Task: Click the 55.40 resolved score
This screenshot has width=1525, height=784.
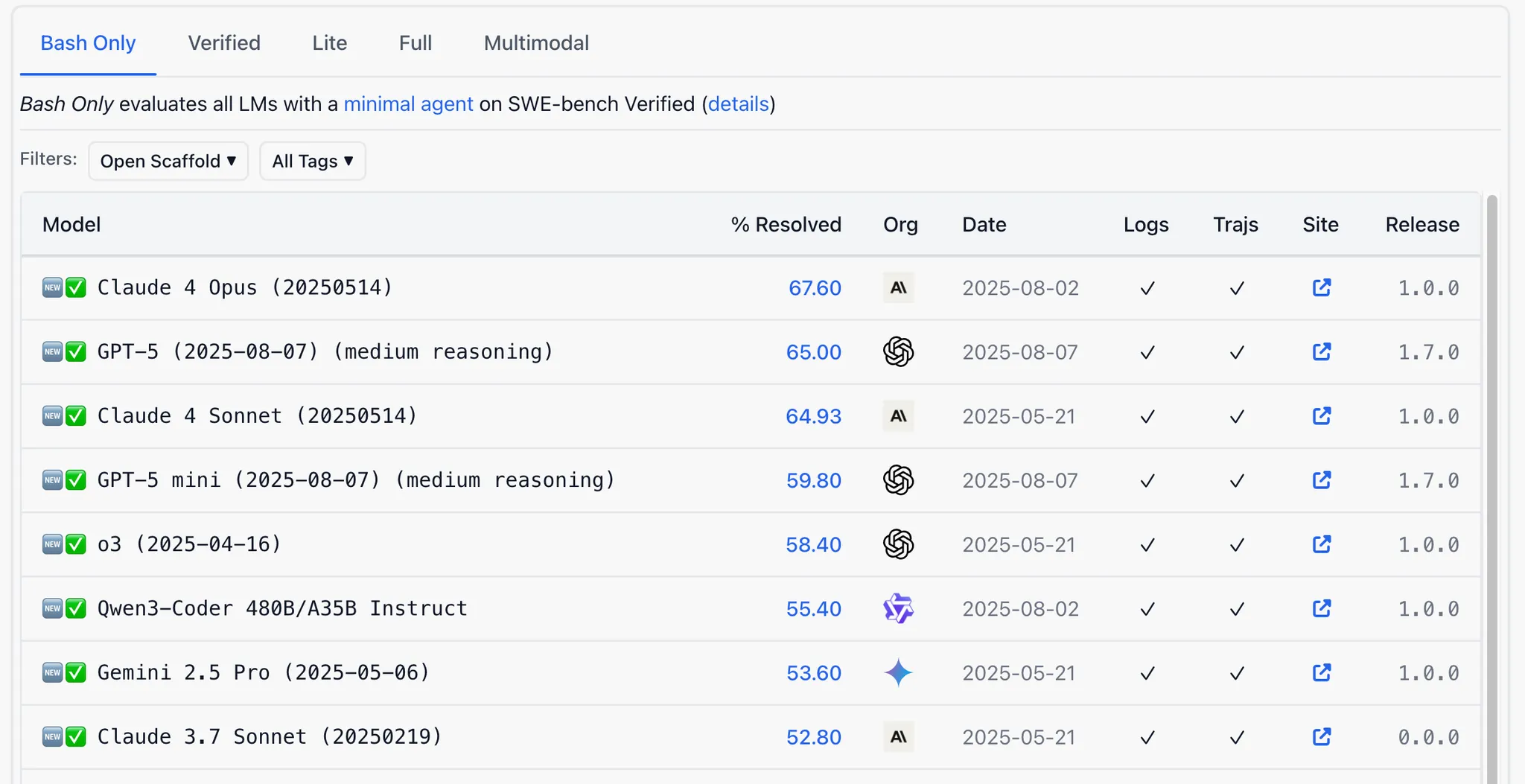Action: 814,609
